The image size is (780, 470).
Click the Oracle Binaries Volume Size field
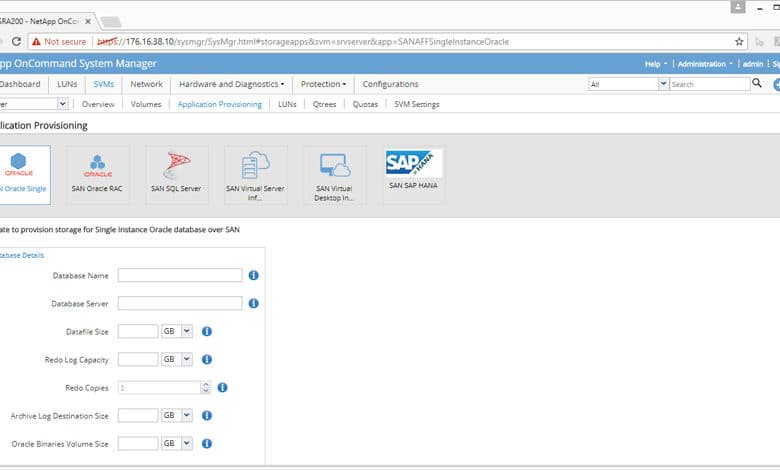click(x=138, y=443)
